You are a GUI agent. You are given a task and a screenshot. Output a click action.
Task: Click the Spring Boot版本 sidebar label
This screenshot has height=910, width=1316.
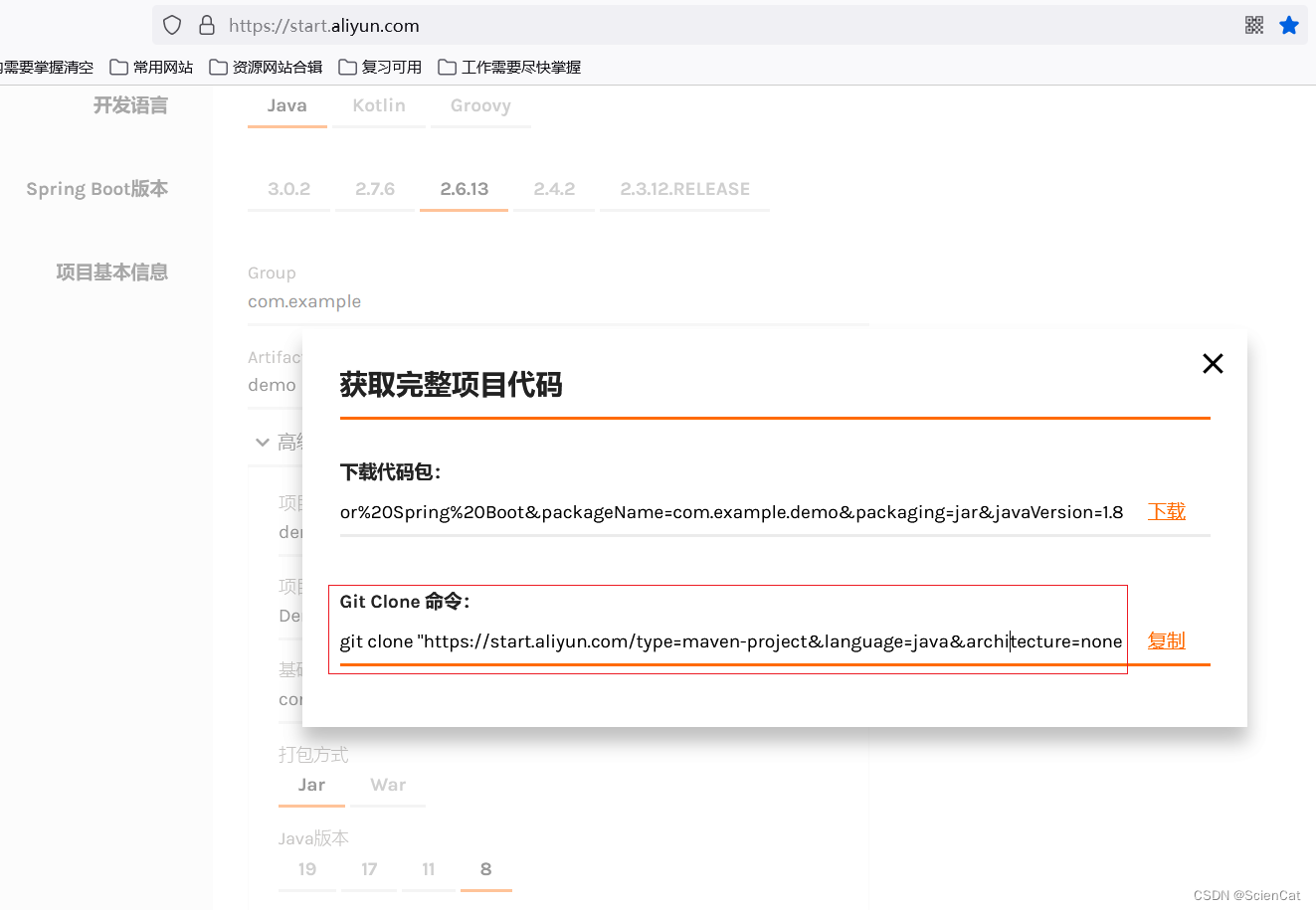[x=96, y=189]
